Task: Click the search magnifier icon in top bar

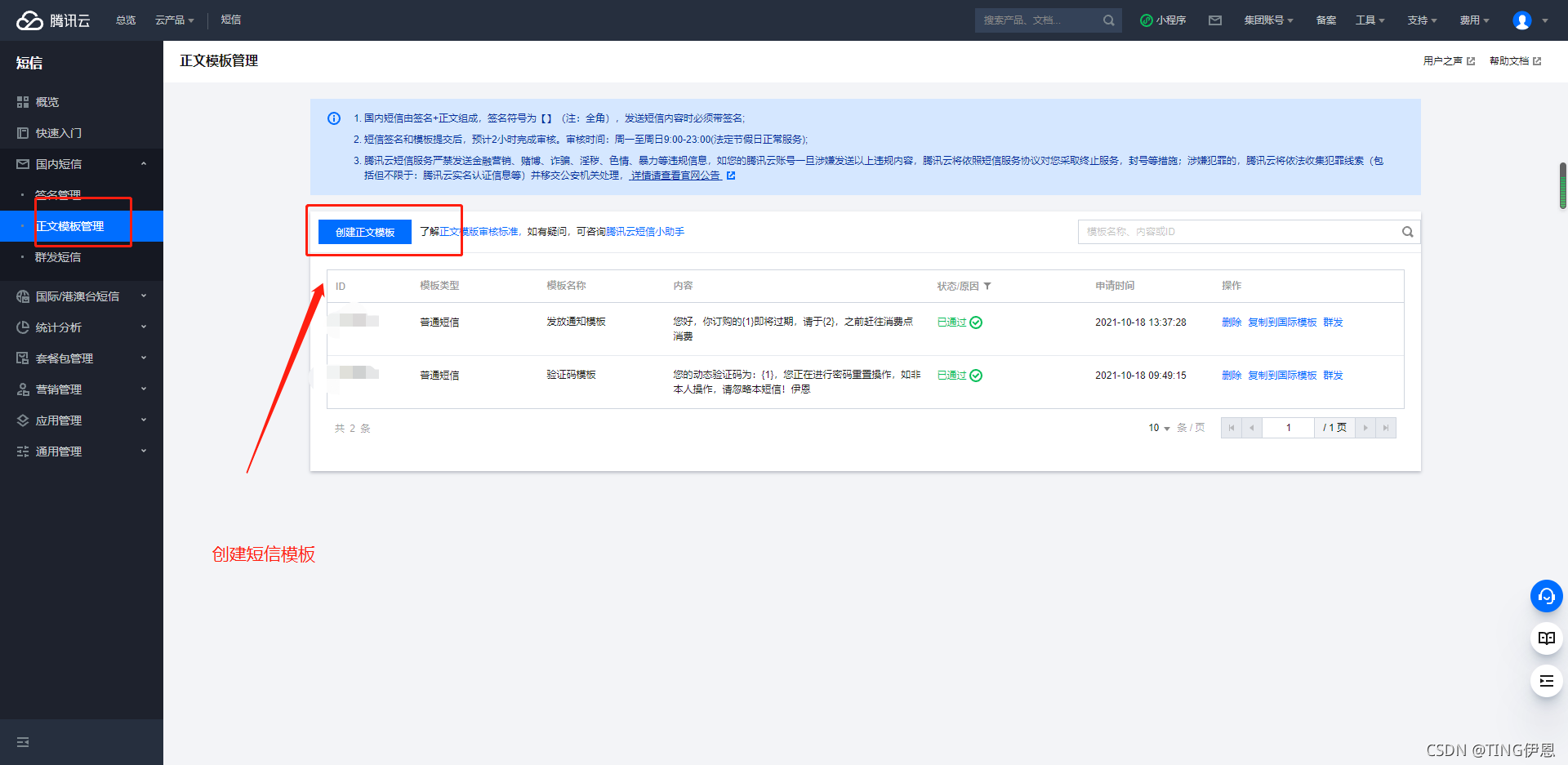Action: tap(1108, 20)
